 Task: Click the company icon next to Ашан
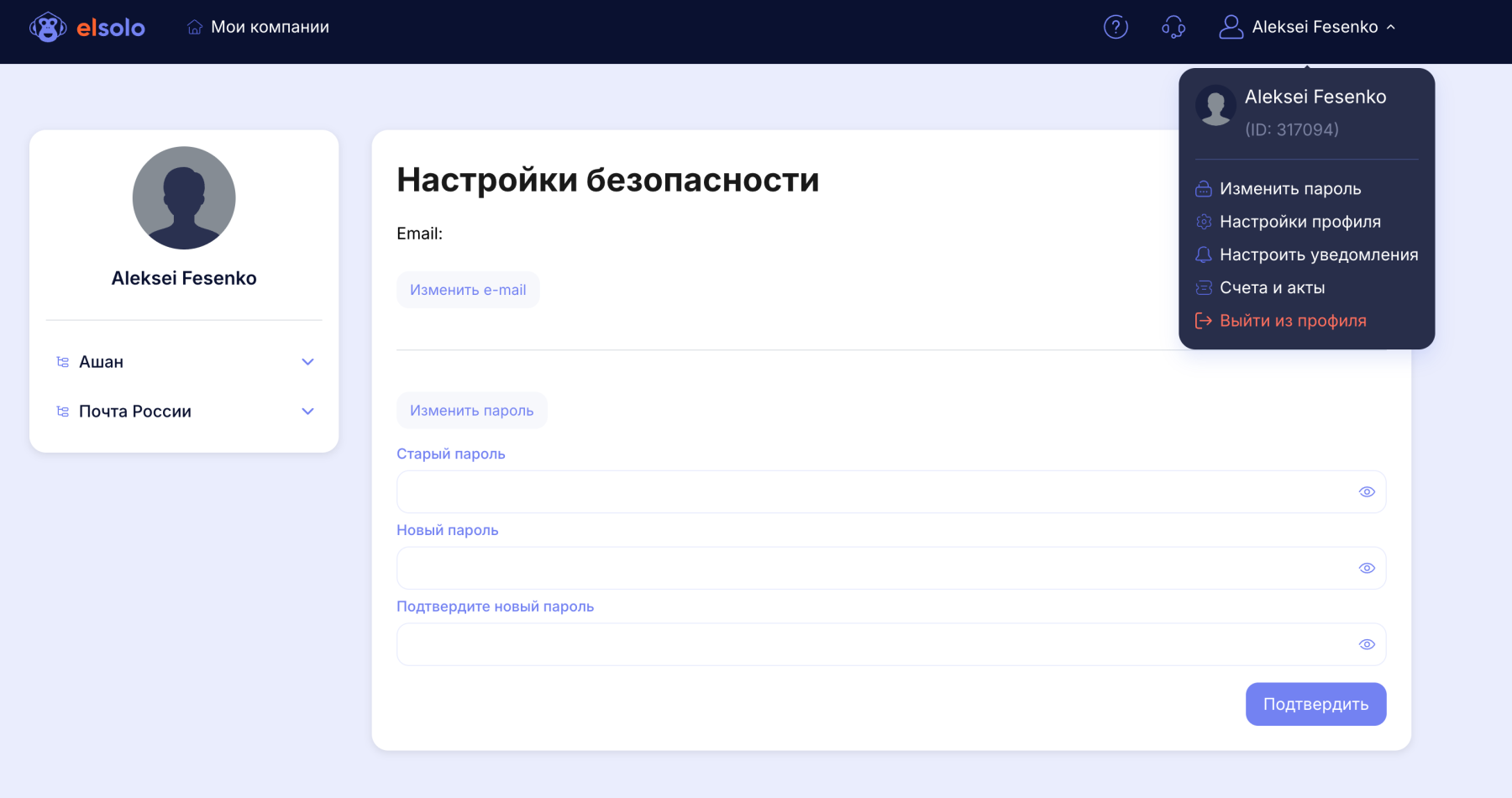(62, 362)
